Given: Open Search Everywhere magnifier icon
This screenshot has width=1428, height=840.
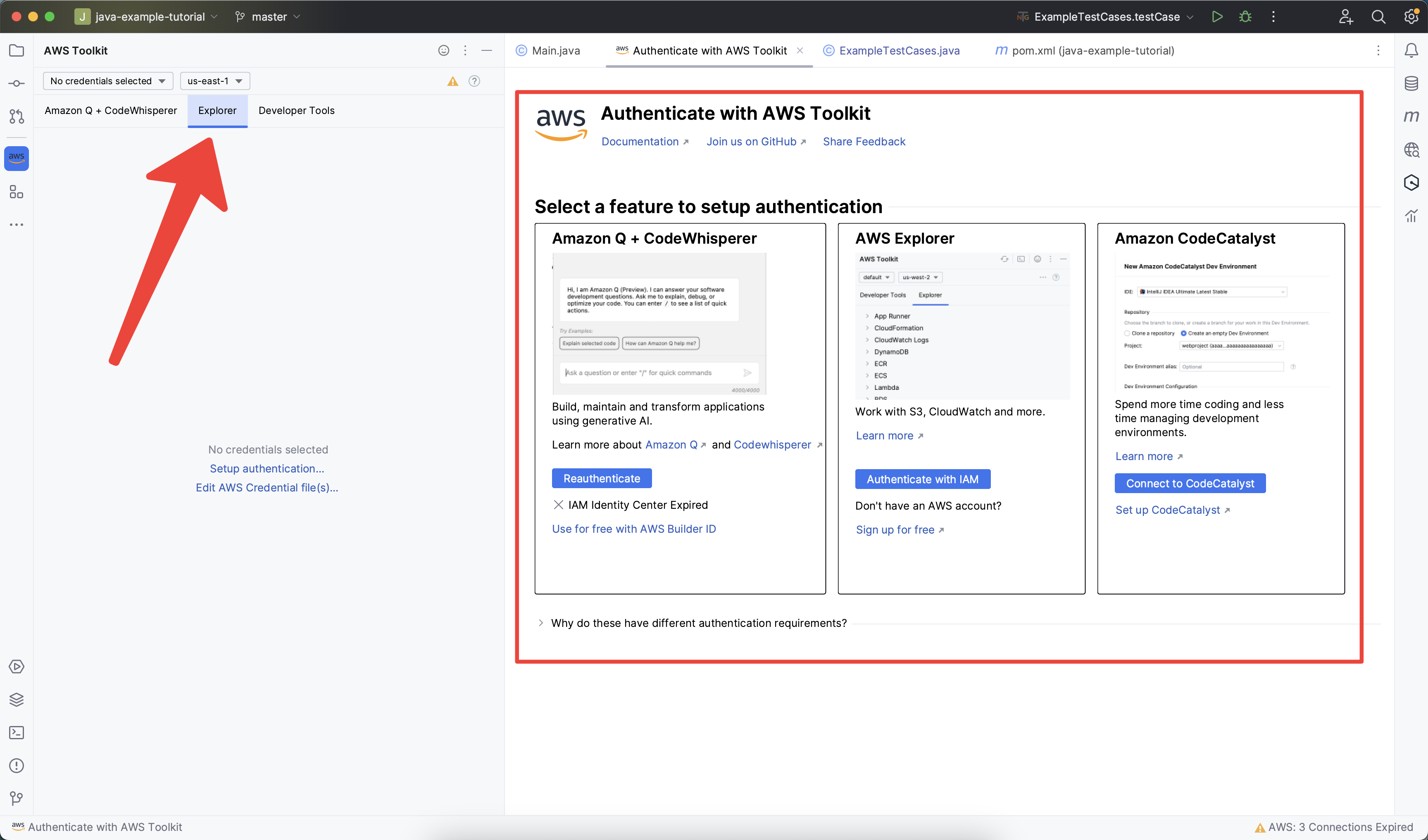Looking at the screenshot, I should (1379, 17).
